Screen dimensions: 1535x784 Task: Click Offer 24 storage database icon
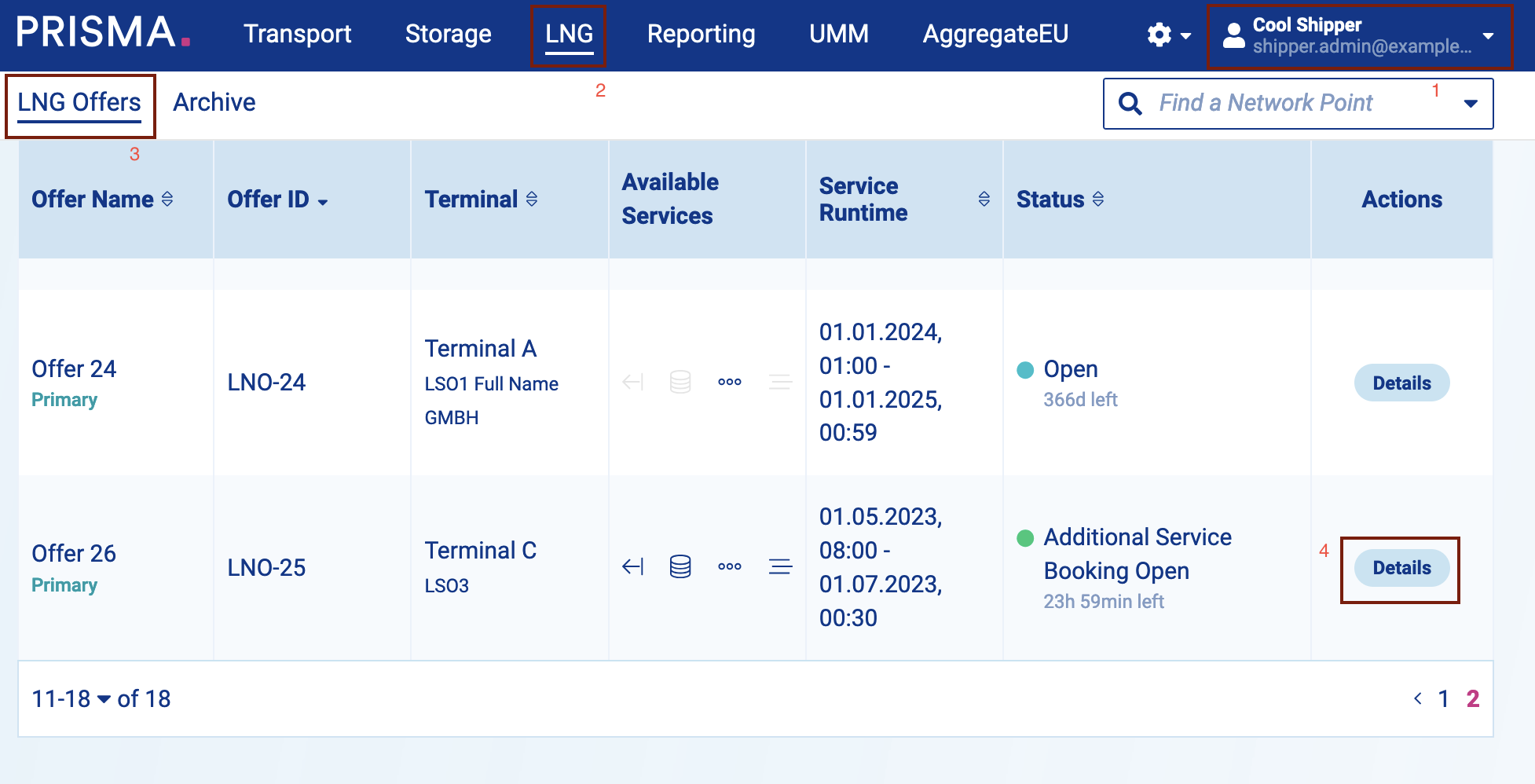(680, 383)
